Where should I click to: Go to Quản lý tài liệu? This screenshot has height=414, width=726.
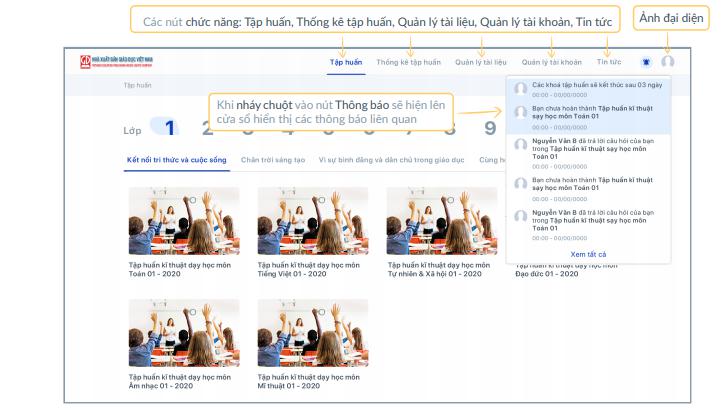pyautogui.click(x=480, y=62)
